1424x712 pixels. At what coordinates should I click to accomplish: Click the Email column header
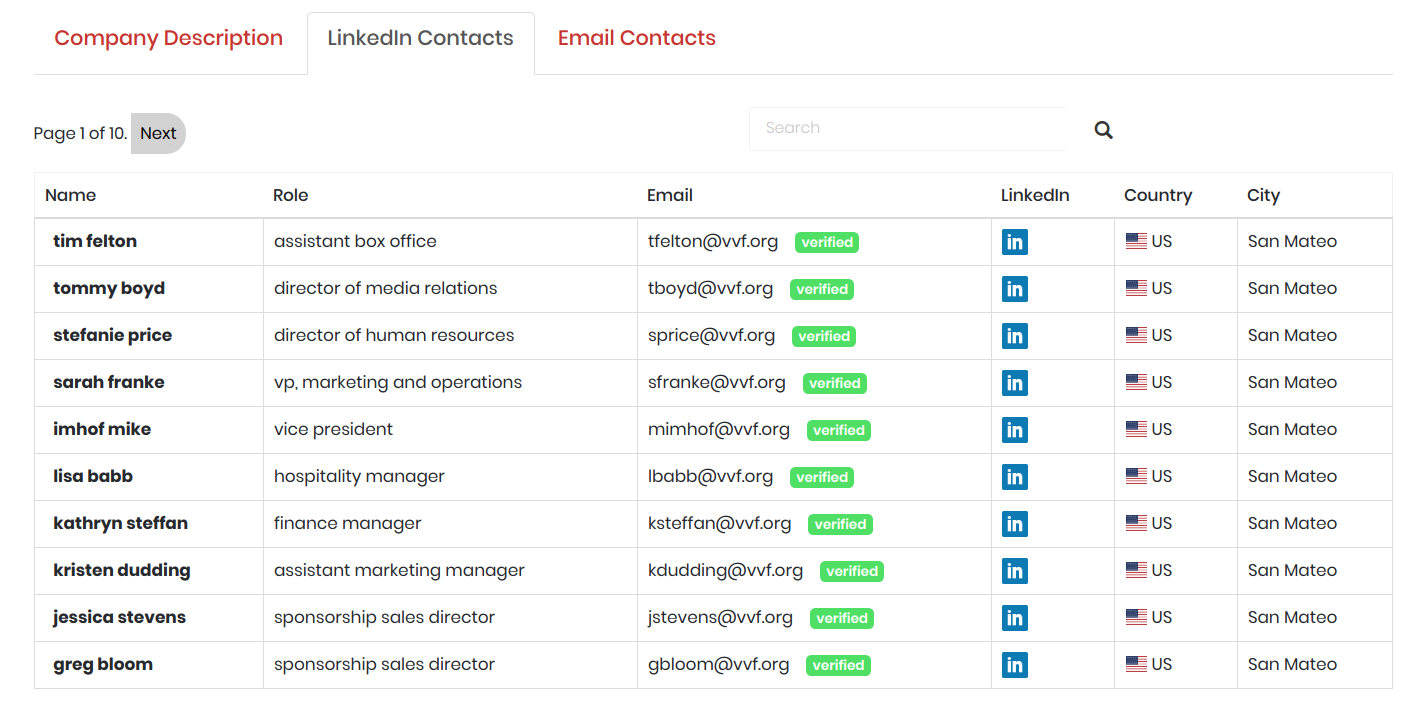[x=669, y=196]
